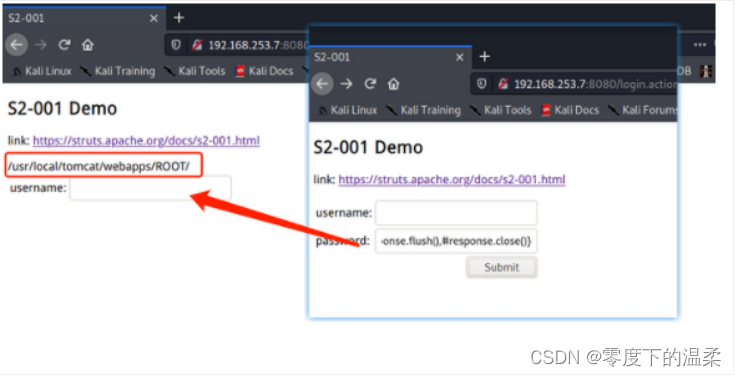The image size is (736, 376).
Task: Click S2-001 Demo heading in rear window
Action: click(62, 108)
